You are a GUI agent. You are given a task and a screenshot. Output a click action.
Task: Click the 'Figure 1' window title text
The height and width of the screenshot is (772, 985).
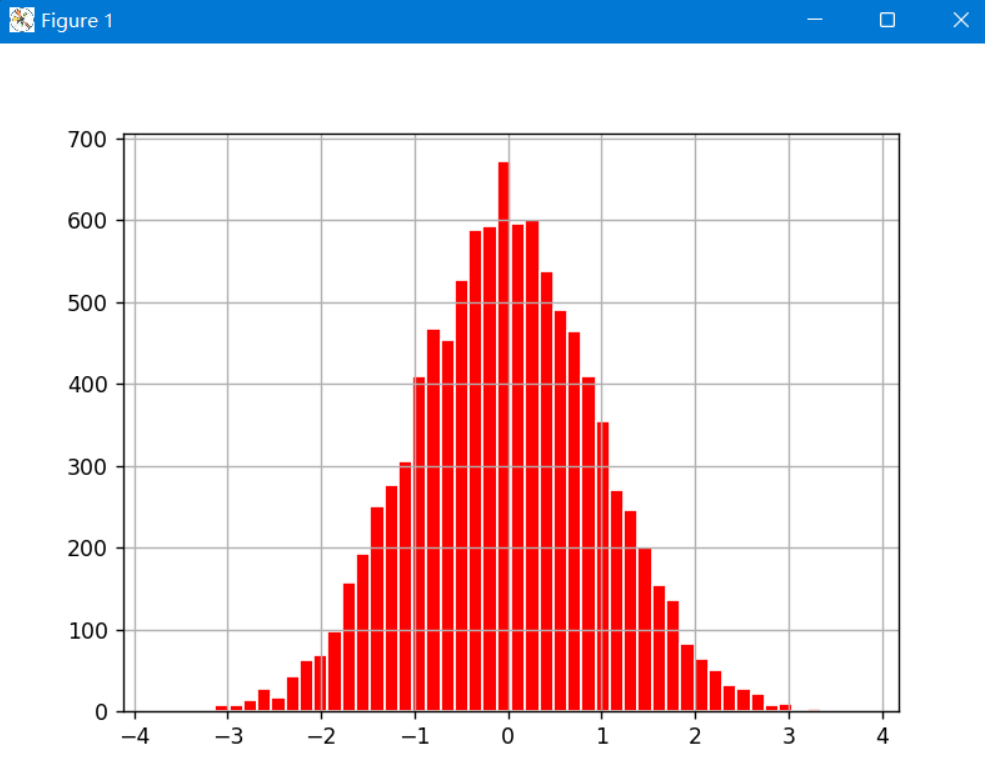point(77,21)
